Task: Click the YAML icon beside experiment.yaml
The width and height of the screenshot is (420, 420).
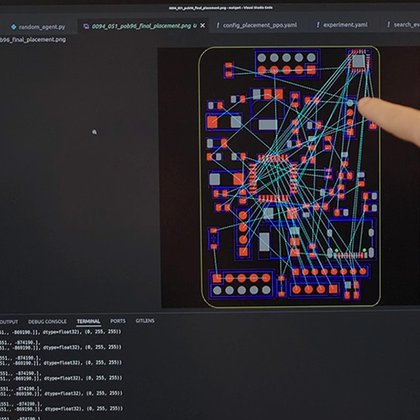Action: [x=318, y=25]
